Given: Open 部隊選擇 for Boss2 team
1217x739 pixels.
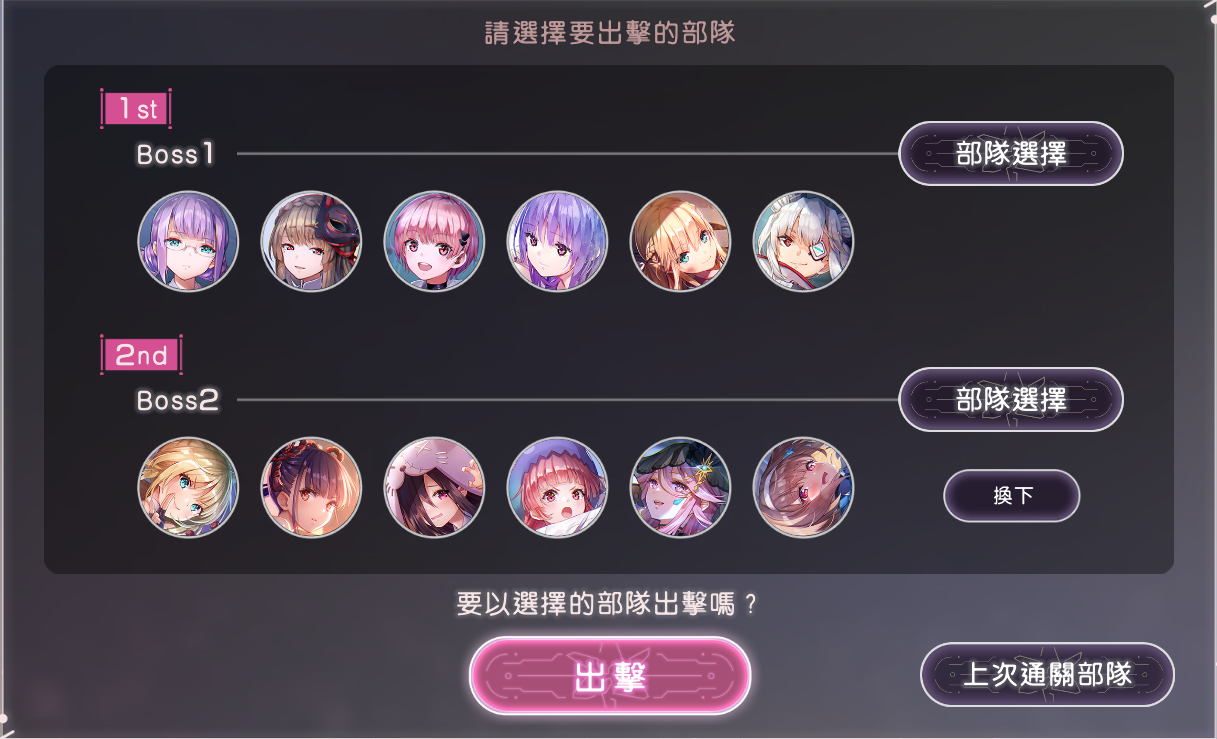Looking at the screenshot, I should point(1011,400).
